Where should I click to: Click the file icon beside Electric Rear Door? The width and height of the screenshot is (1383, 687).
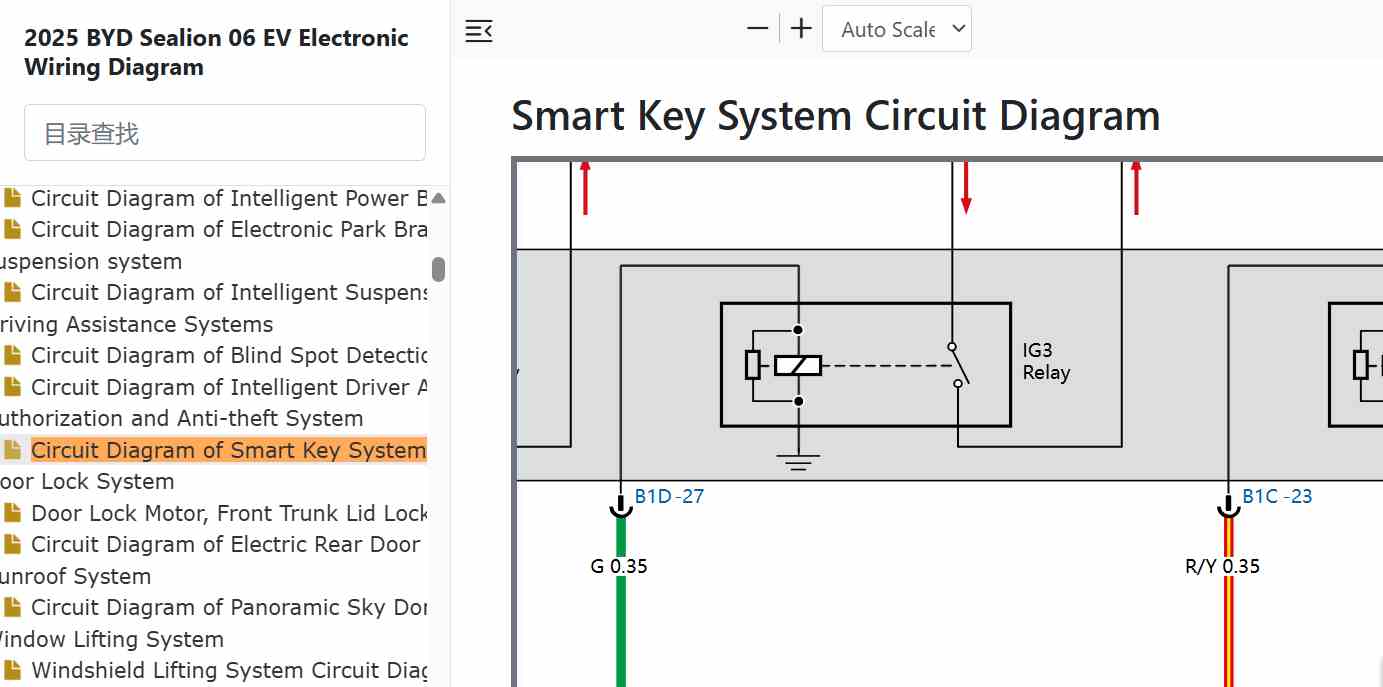click(x=12, y=544)
